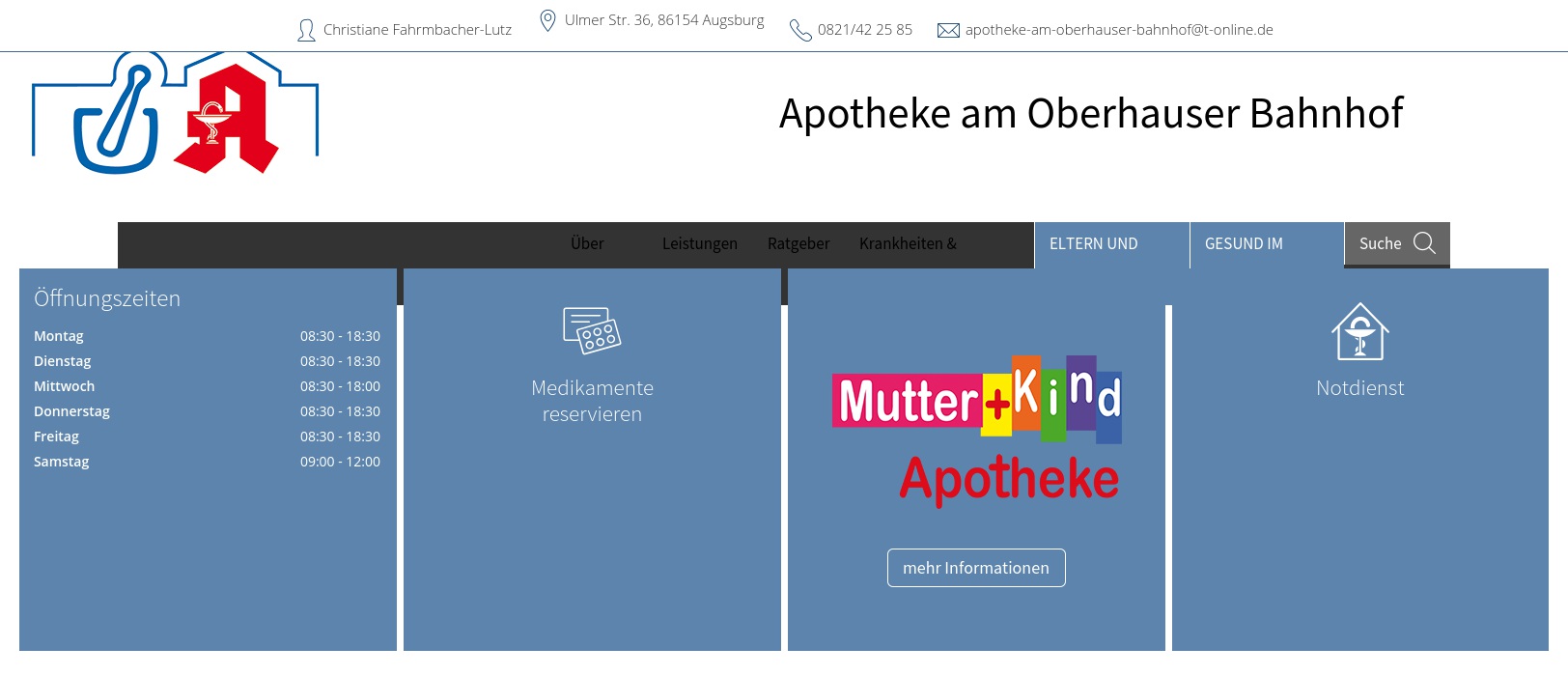Click the person icon beside owner name
Screen dimensions: 1568x676
(306, 31)
